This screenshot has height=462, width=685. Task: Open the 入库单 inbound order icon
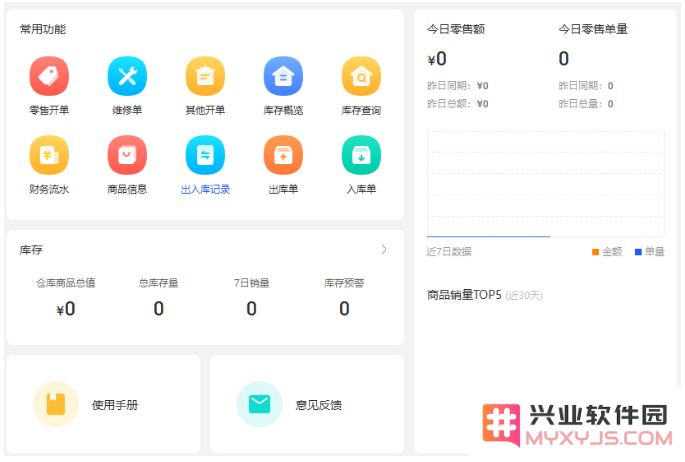pyautogui.click(x=361, y=155)
